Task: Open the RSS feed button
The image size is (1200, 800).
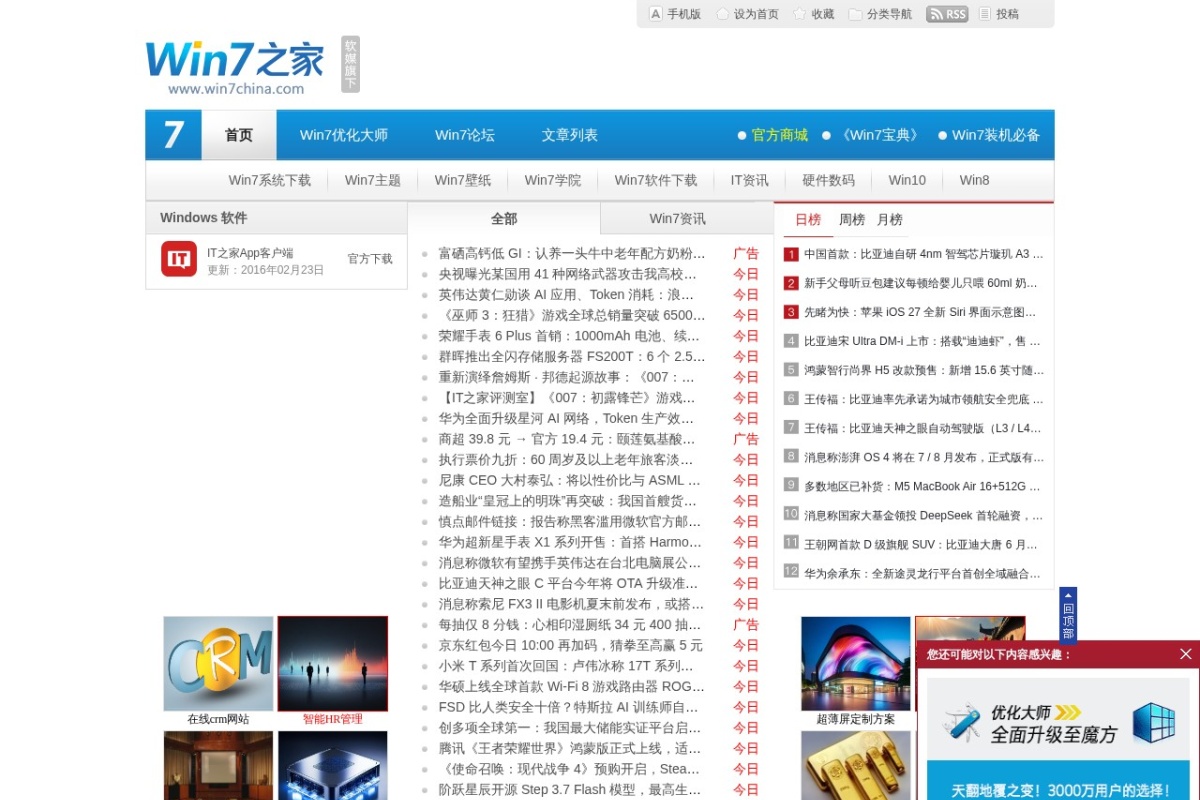Action: tap(947, 14)
